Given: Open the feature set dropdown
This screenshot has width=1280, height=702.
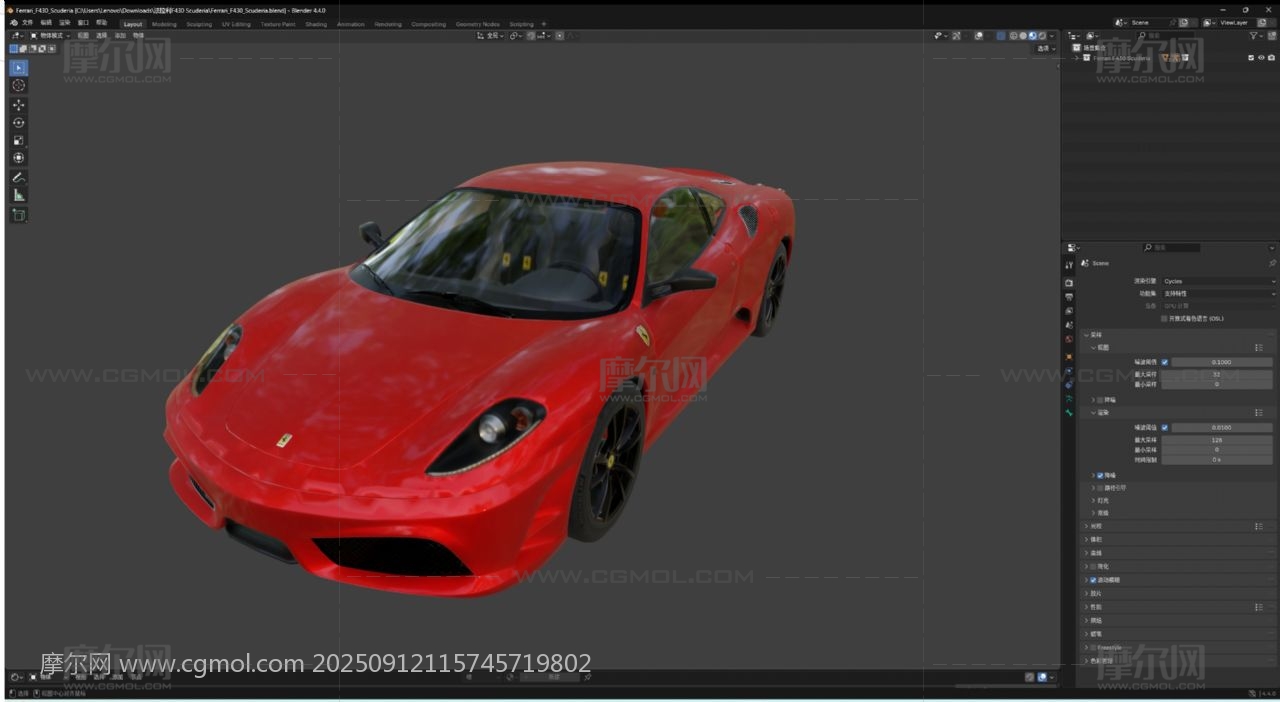Looking at the screenshot, I should point(1219,294).
